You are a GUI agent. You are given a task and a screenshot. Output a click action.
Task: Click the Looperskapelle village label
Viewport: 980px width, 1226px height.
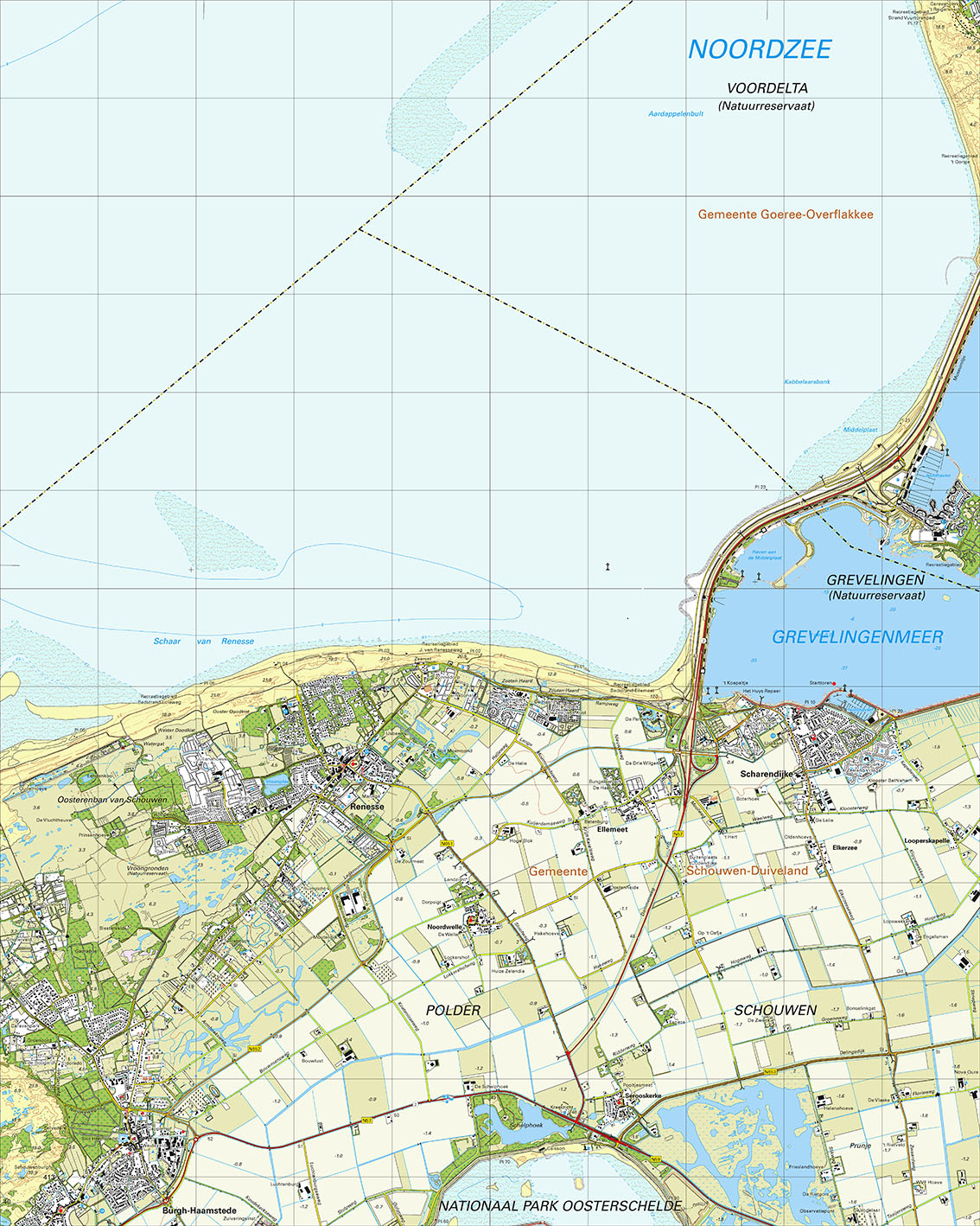(x=927, y=840)
